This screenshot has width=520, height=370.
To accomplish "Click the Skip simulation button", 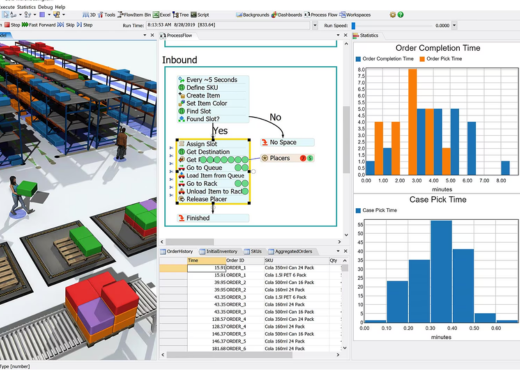I will 66,25.
